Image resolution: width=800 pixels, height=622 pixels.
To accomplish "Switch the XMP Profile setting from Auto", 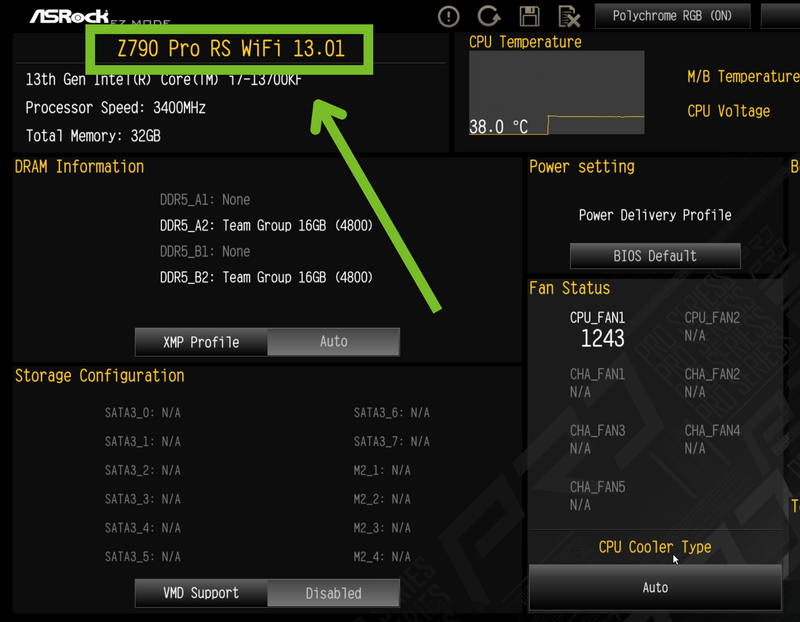I will click(334, 341).
